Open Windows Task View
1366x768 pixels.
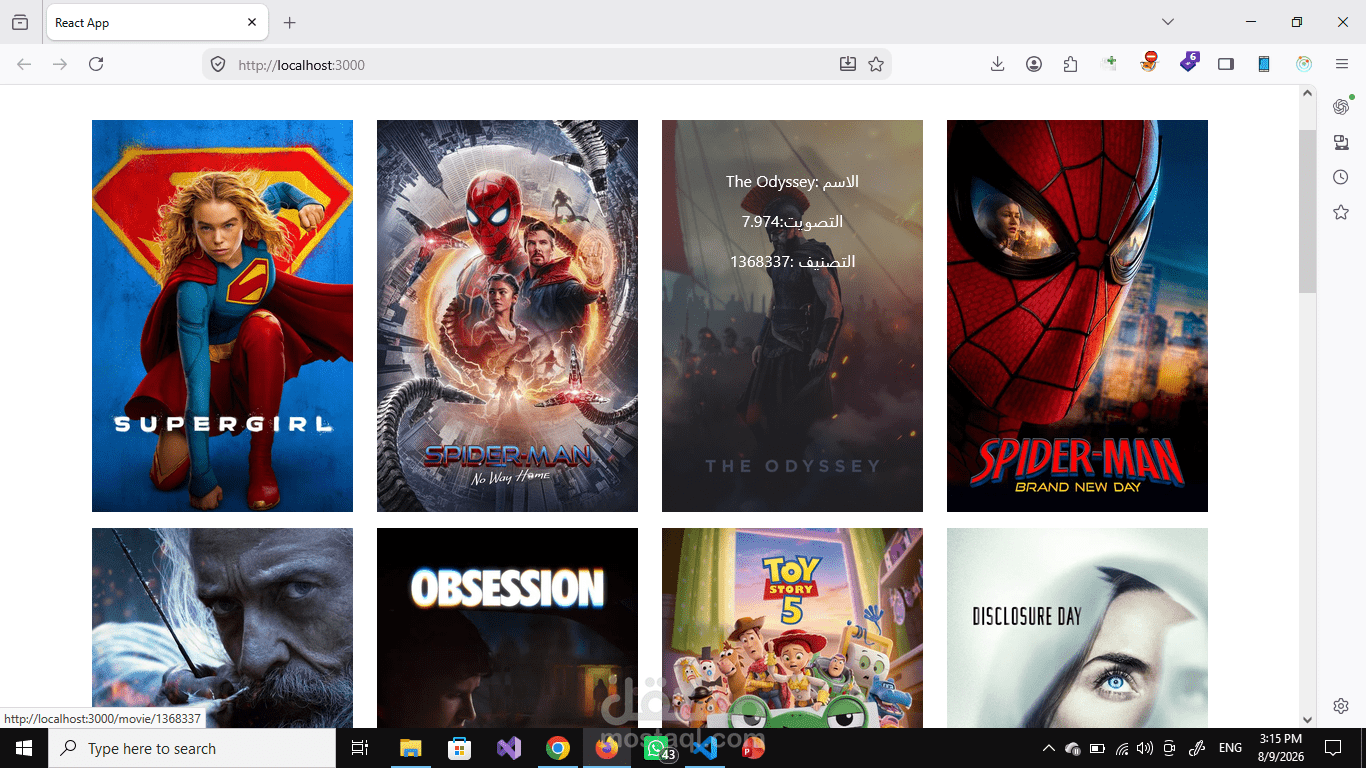point(360,748)
